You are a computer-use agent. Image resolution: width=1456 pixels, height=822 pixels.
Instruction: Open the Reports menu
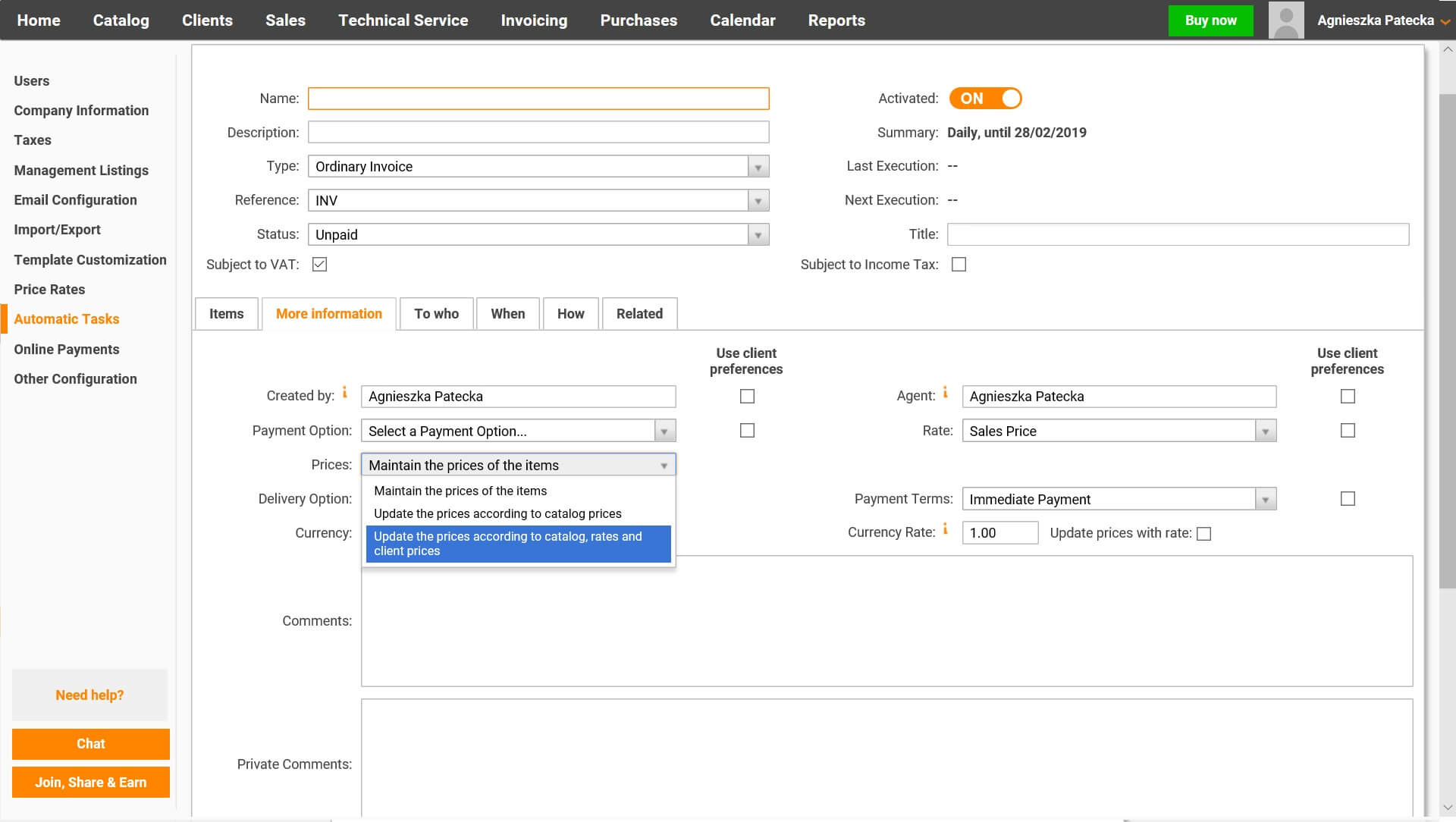coord(836,20)
